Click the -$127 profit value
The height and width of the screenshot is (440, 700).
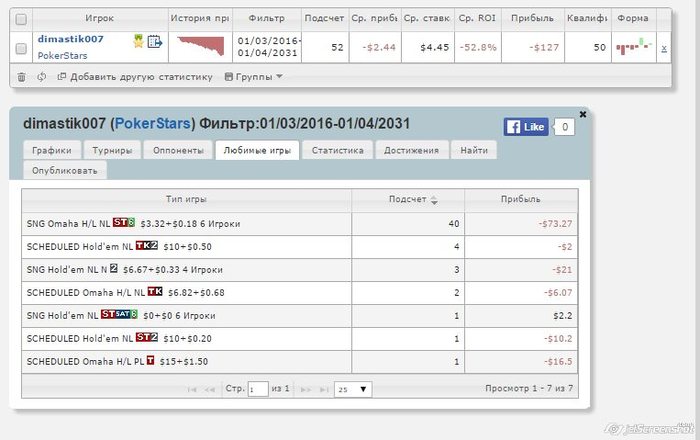(544, 47)
